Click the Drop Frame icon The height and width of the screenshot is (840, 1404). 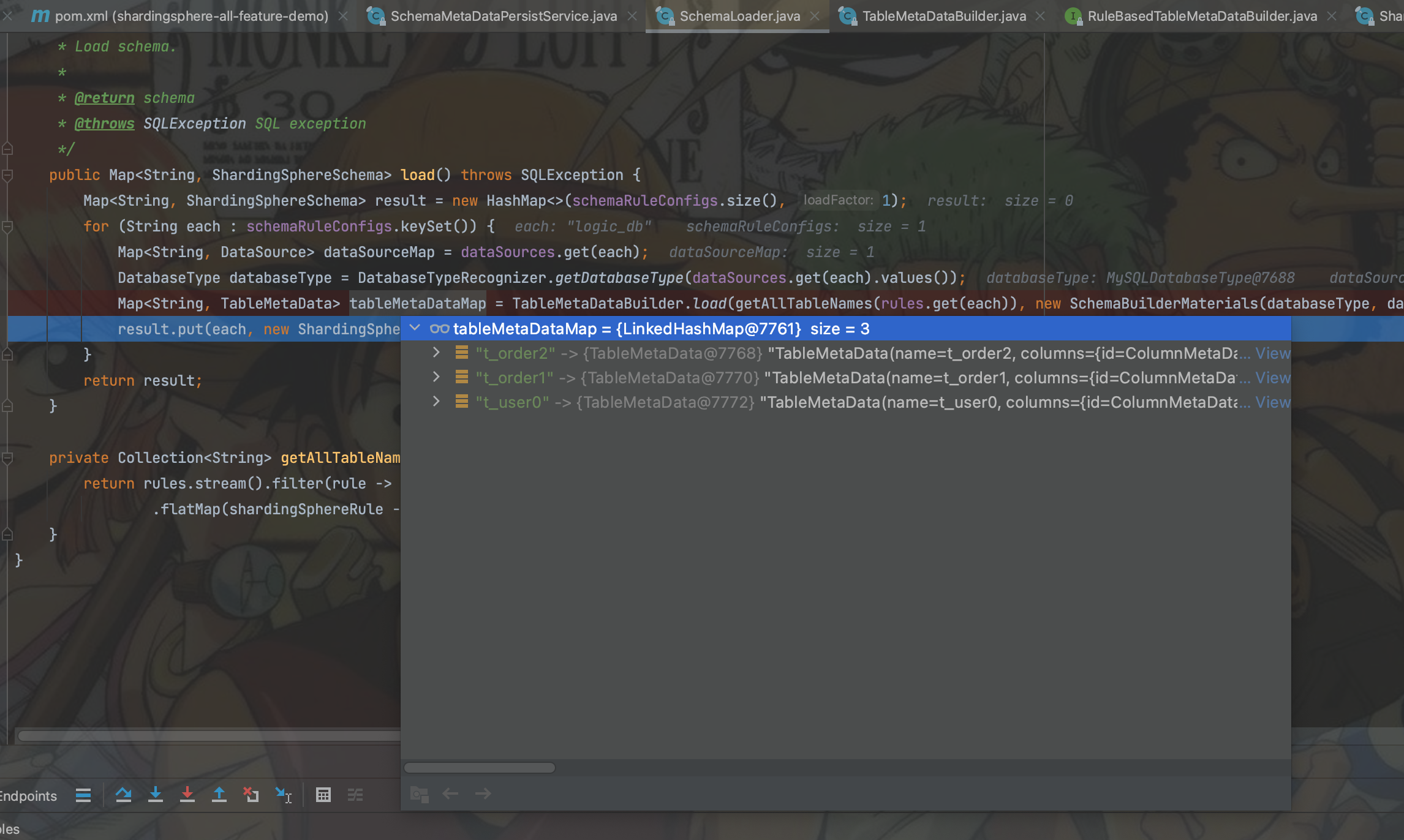(251, 795)
